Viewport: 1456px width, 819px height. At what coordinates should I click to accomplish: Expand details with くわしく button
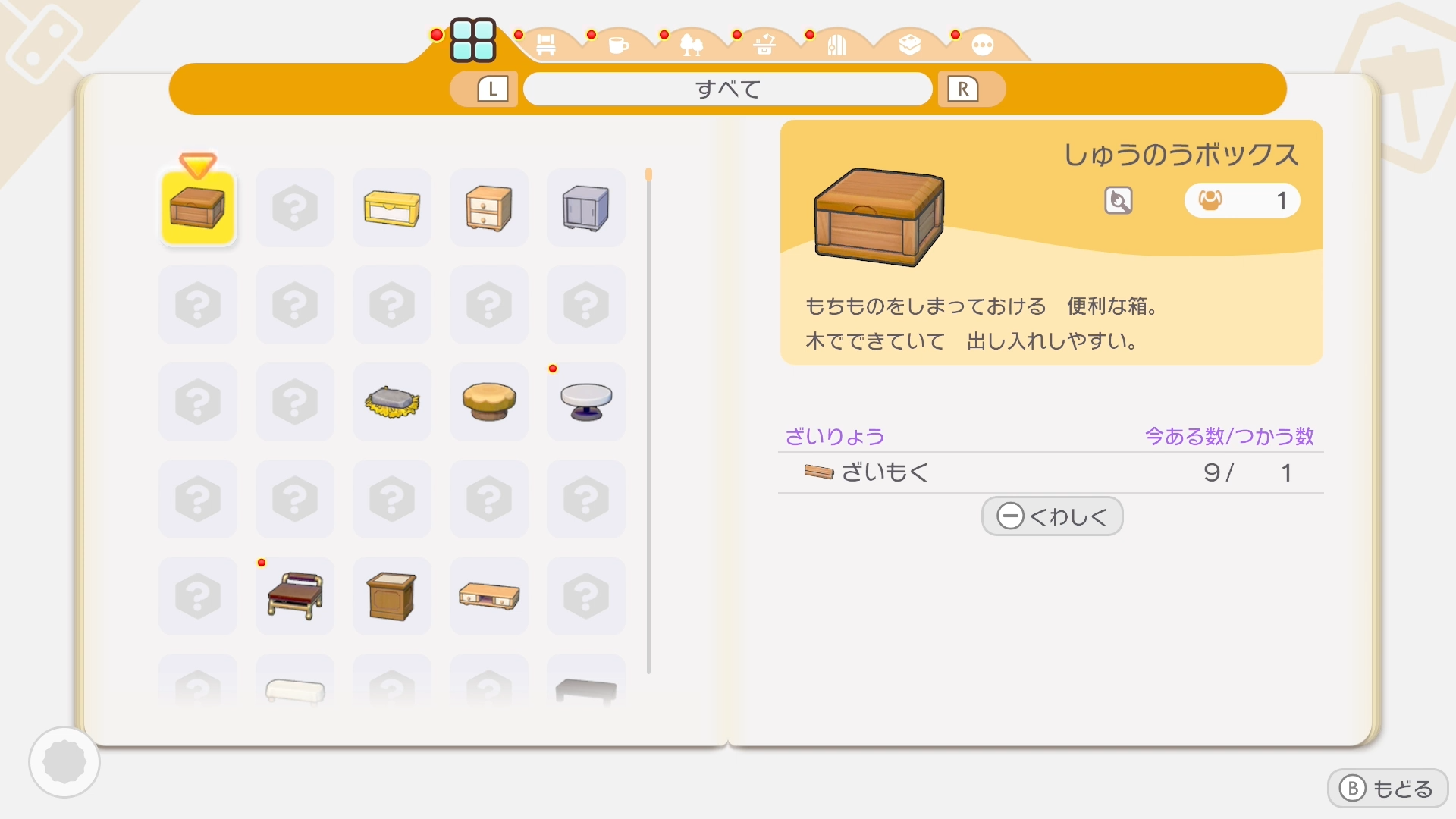pos(1052,516)
